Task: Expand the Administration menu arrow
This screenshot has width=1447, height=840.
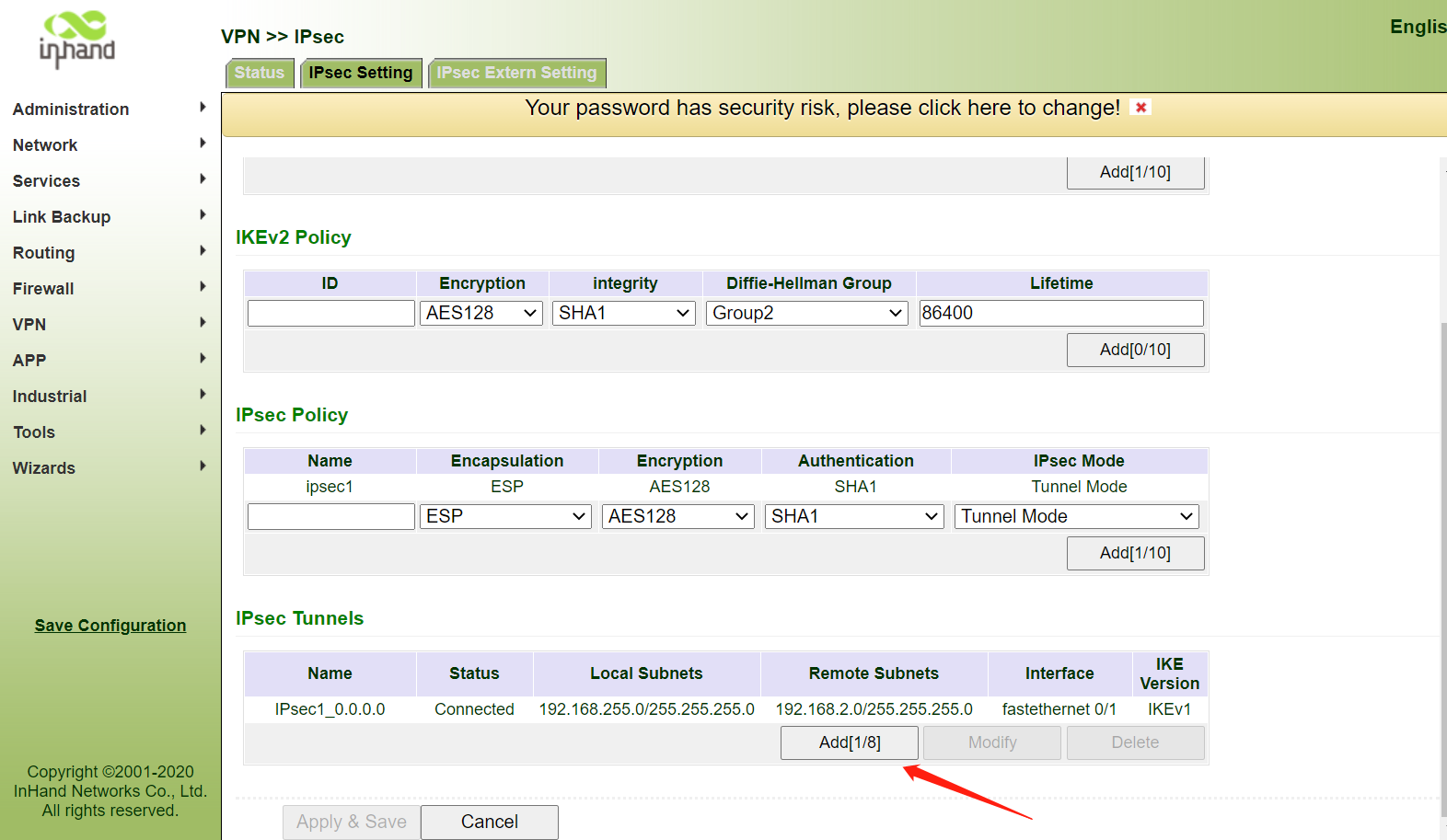Action: [203, 108]
